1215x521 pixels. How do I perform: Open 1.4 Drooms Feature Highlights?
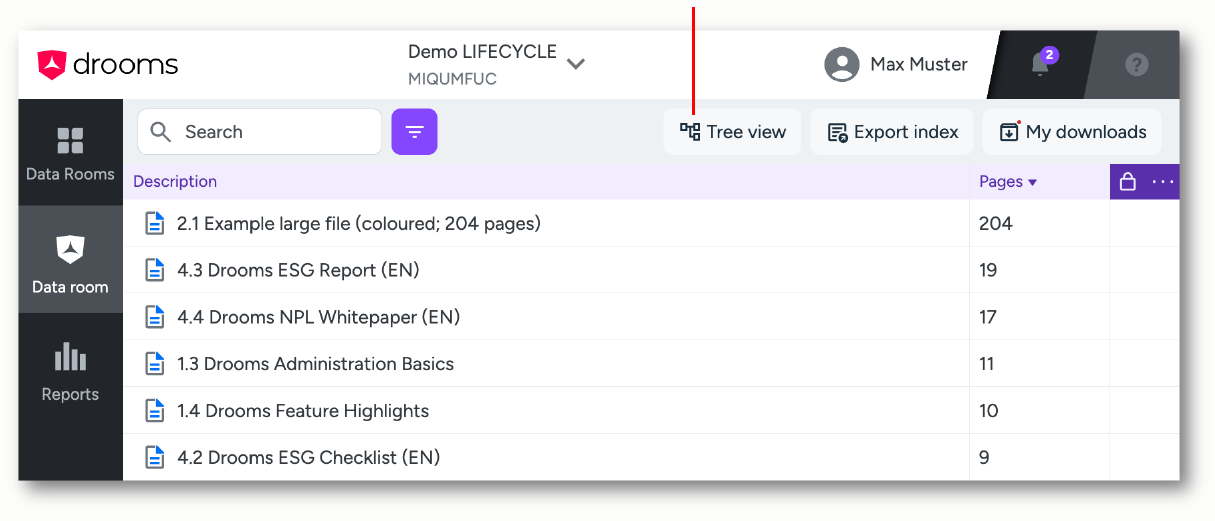pos(303,411)
